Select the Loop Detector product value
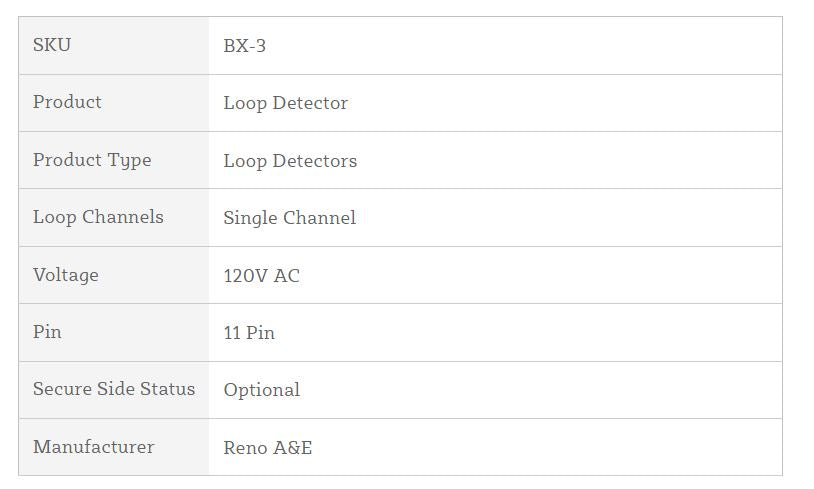The image size is (814, 489). click(286, 103)
